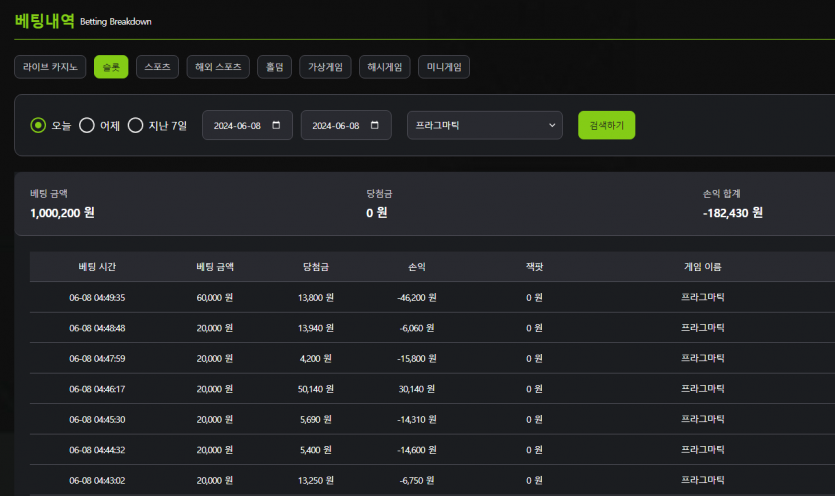The width and height of the screenshot is (835, 496).
Task: Click the 게임 이름 column header
Action: coord(702,267)
